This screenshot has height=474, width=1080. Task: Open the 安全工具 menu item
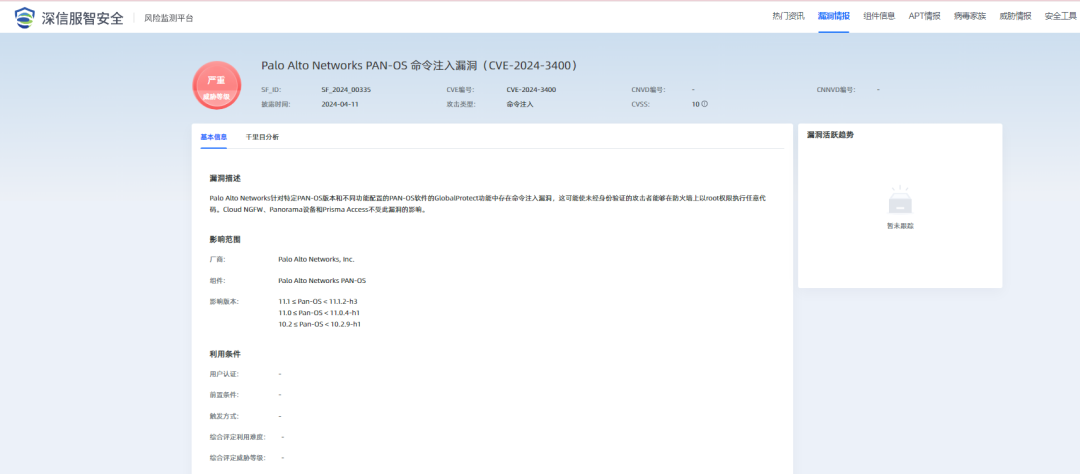[1061, 17]
